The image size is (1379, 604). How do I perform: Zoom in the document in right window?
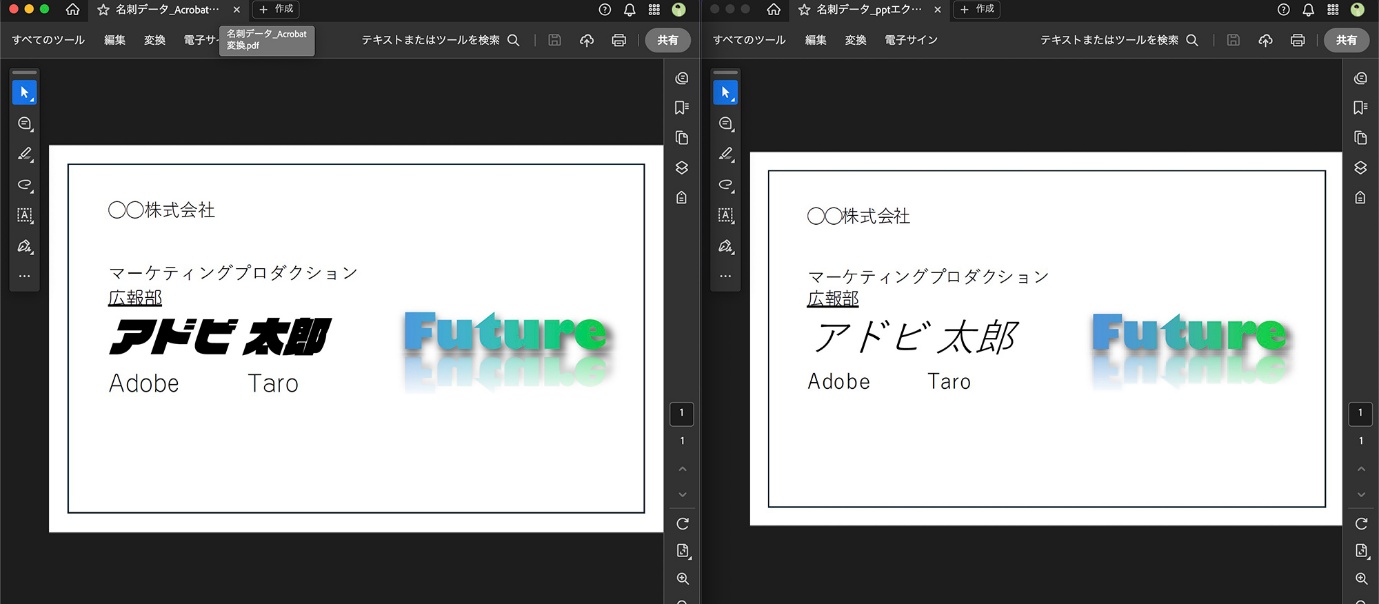1361,579
